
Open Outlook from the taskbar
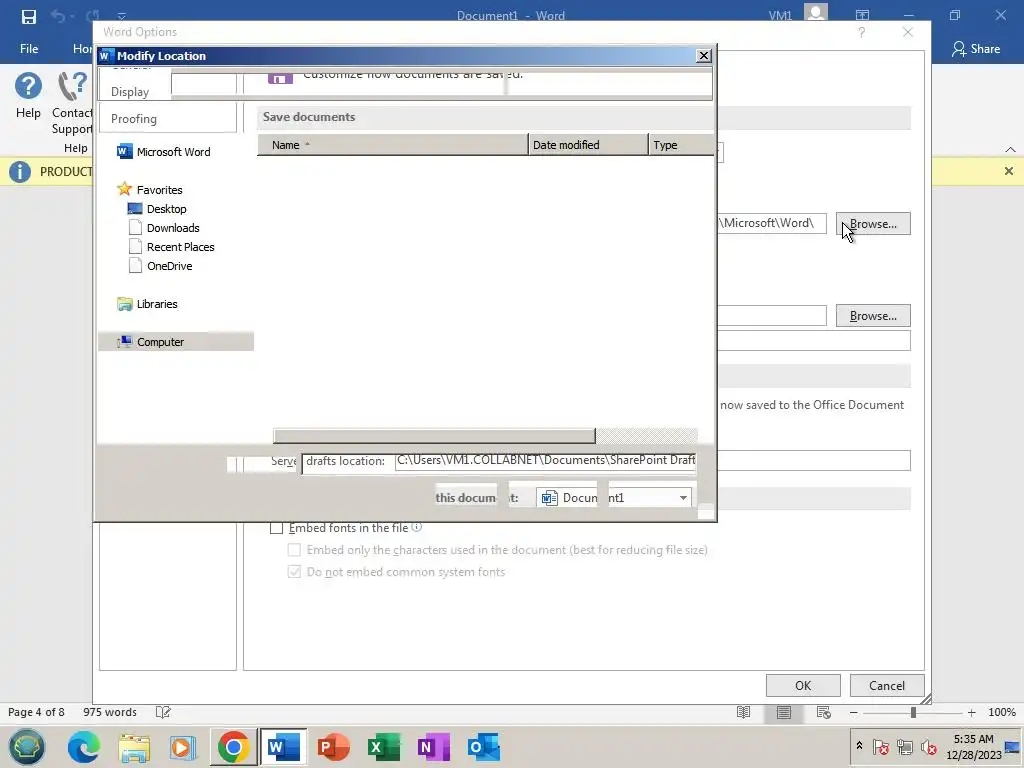pyautogui.click(x=484, y=747)
